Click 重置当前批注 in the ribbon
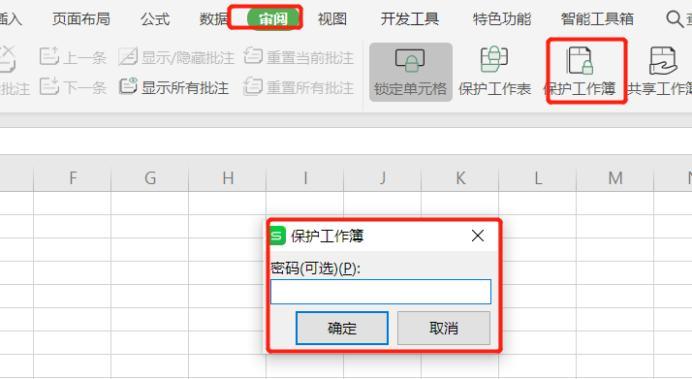This screenshot has width=692, height=379. coord(299,57)
